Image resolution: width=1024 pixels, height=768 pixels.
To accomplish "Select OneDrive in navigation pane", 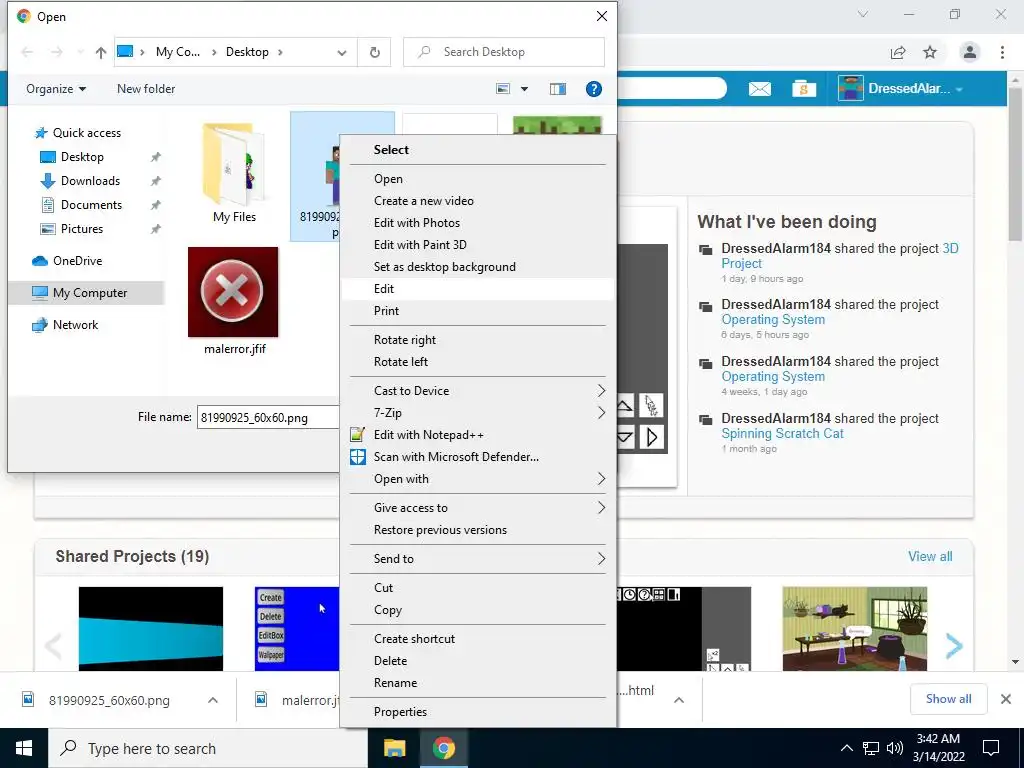I will 77,261.
